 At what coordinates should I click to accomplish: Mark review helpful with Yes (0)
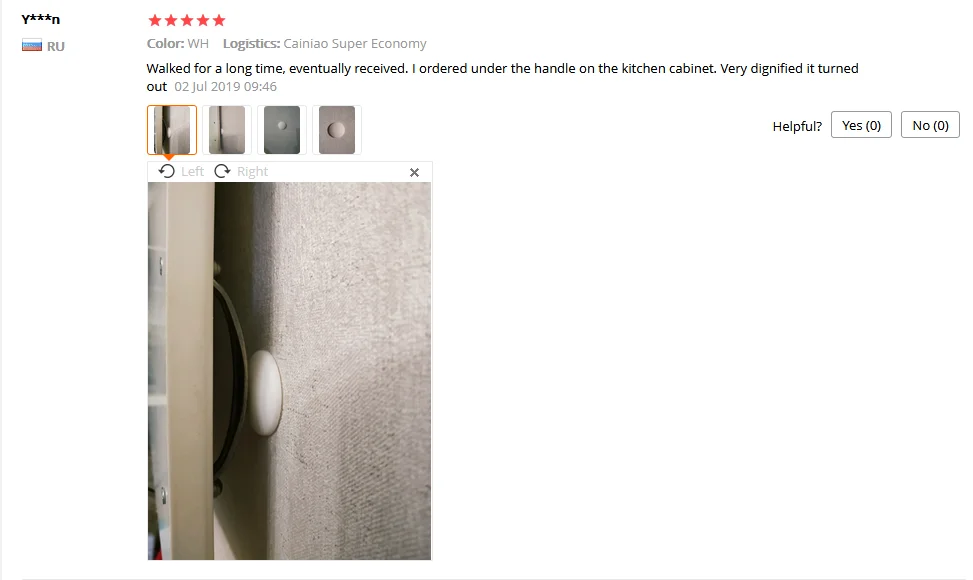(861, 125)
